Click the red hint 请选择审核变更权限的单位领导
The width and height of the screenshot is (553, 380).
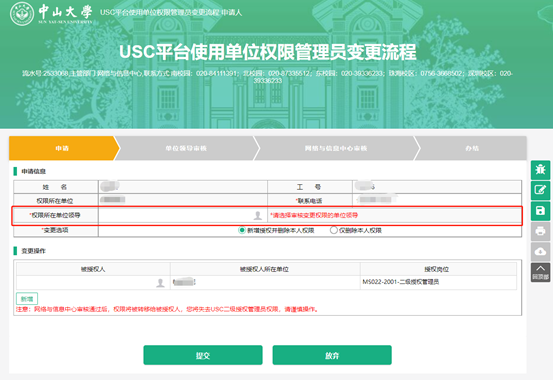pyautogui.click(x=314, y=215)
